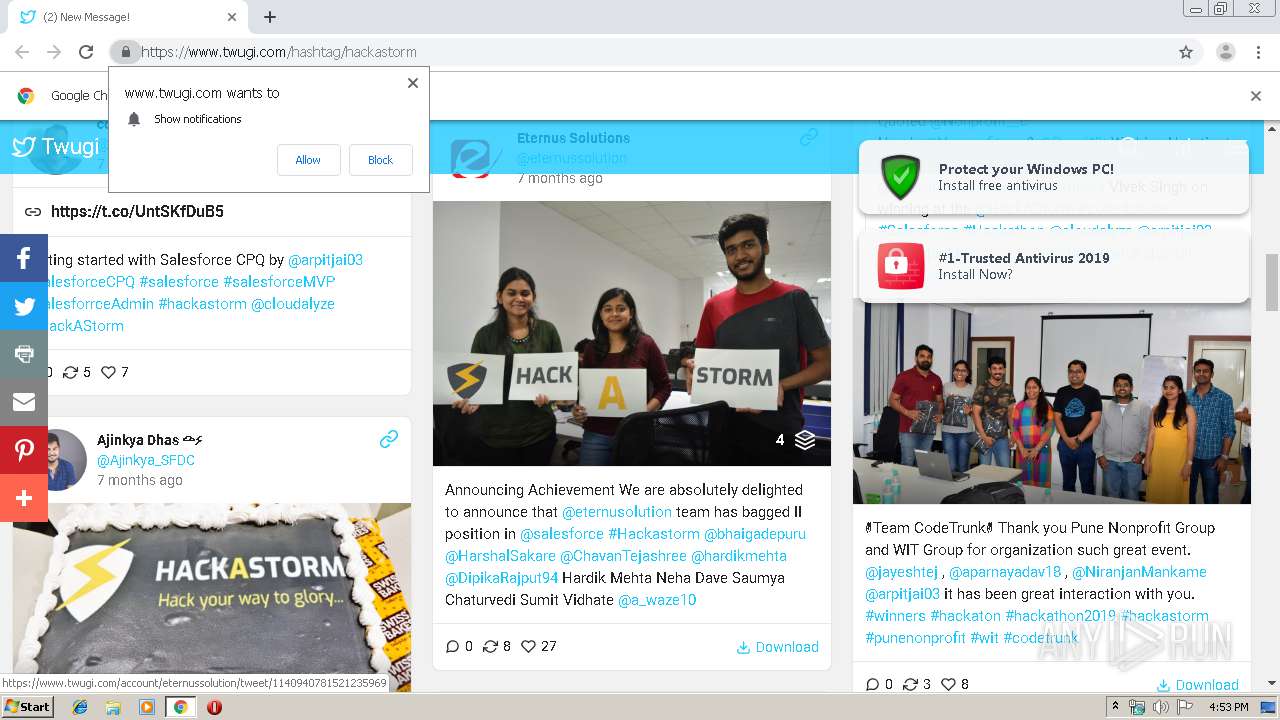Bookmark this page with star icon
The image size is (1280, 720).
click(x=1186, y=52)
